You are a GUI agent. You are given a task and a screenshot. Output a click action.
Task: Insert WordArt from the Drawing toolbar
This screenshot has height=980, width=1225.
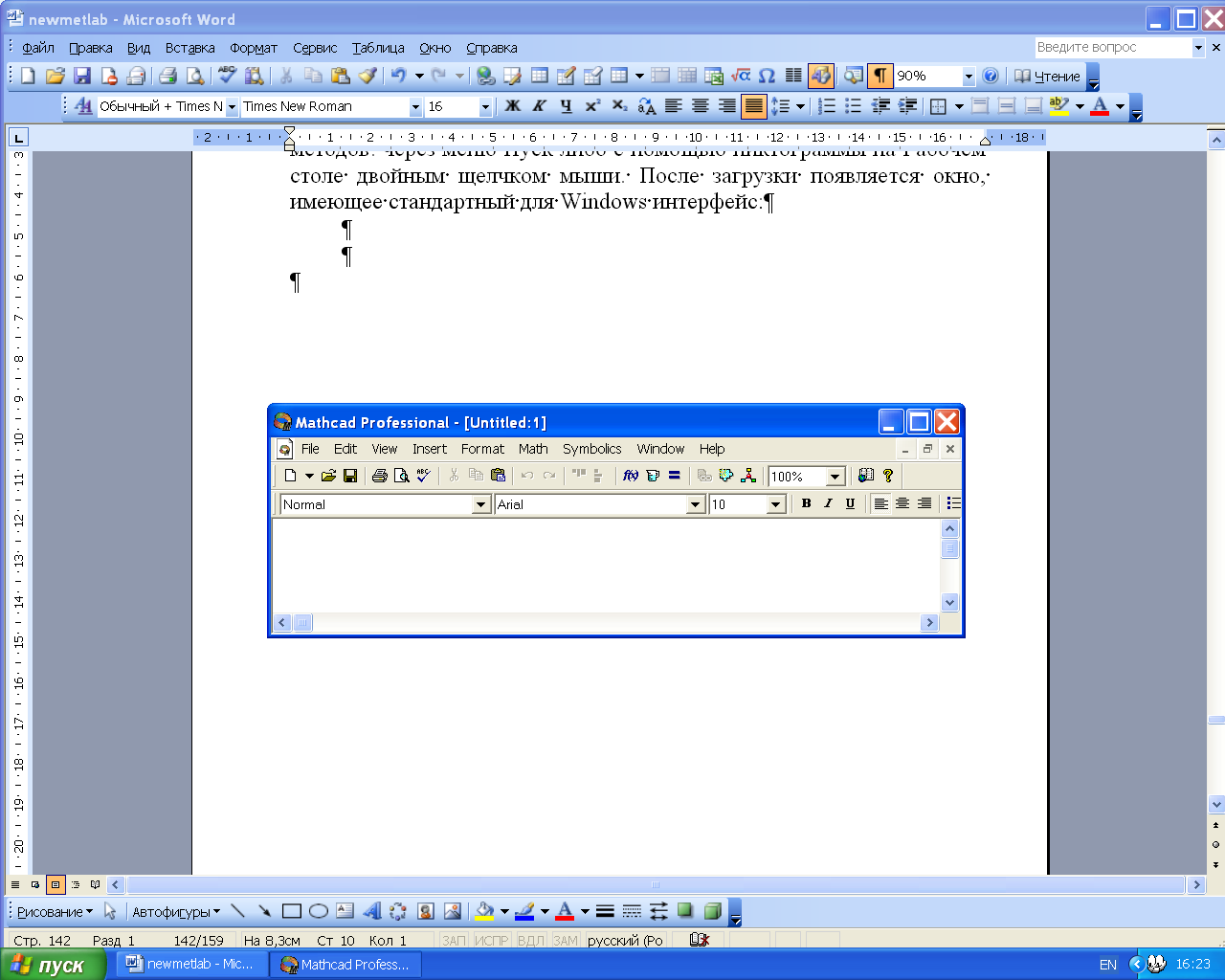[372, 911]
